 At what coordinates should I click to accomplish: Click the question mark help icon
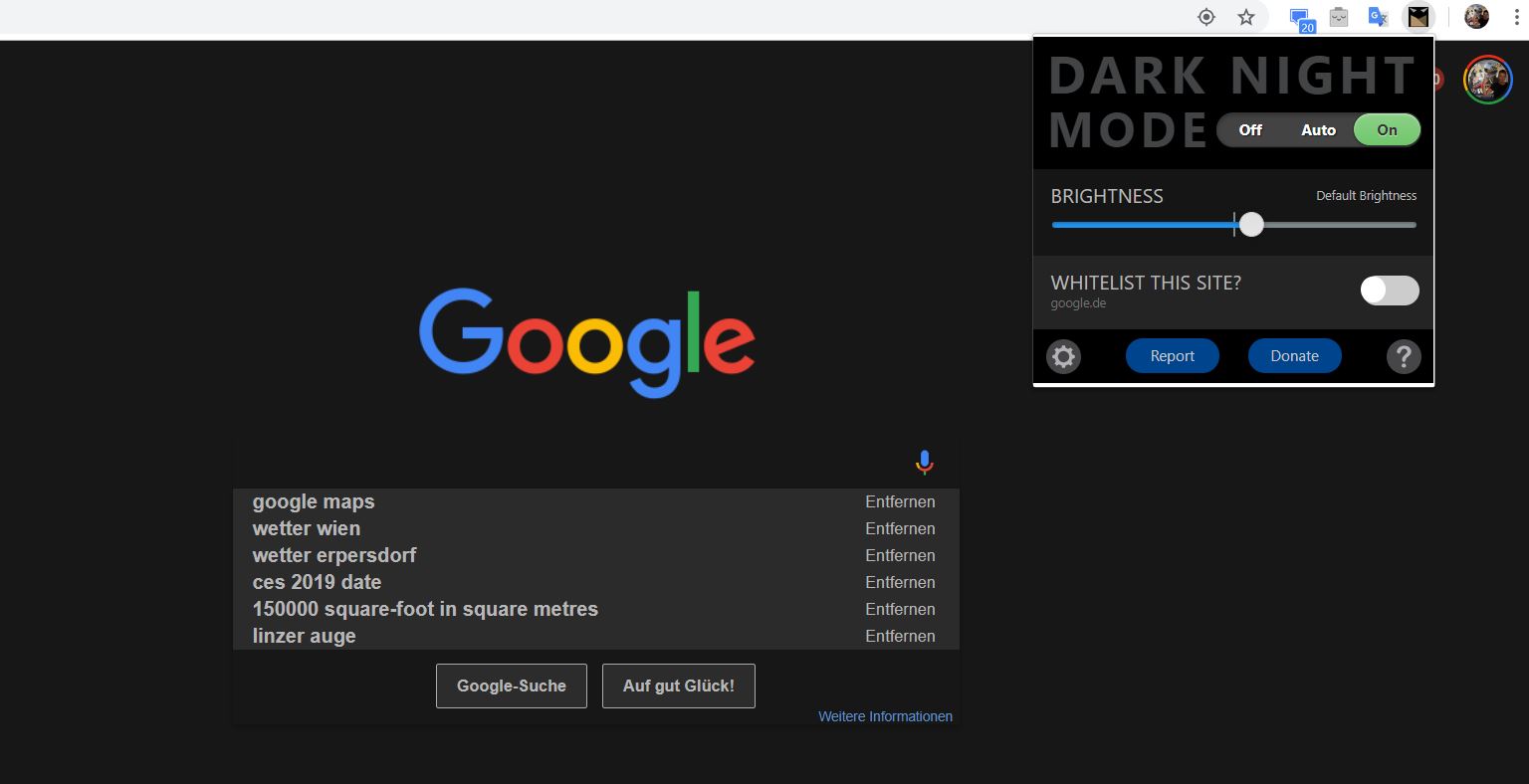pyautogui.click(x=1404, y=356)
